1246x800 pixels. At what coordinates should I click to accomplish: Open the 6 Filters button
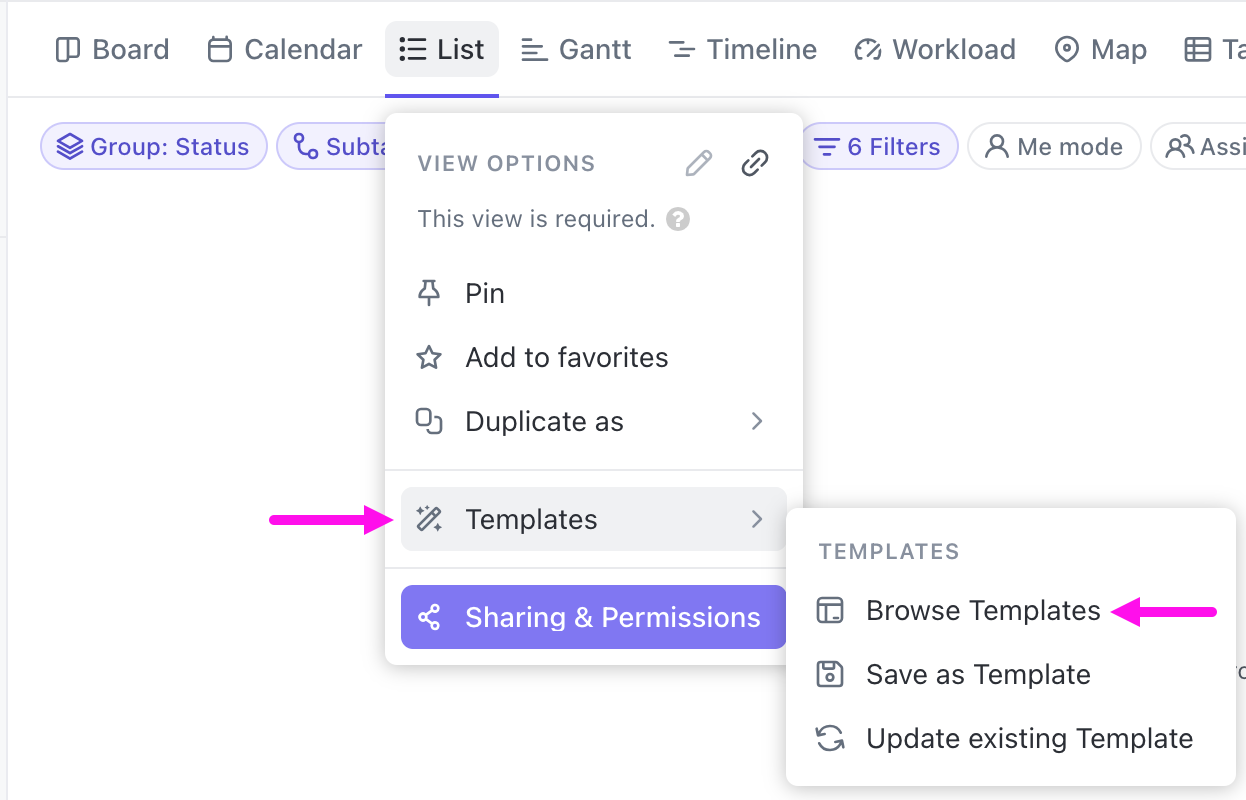[878, 147]
